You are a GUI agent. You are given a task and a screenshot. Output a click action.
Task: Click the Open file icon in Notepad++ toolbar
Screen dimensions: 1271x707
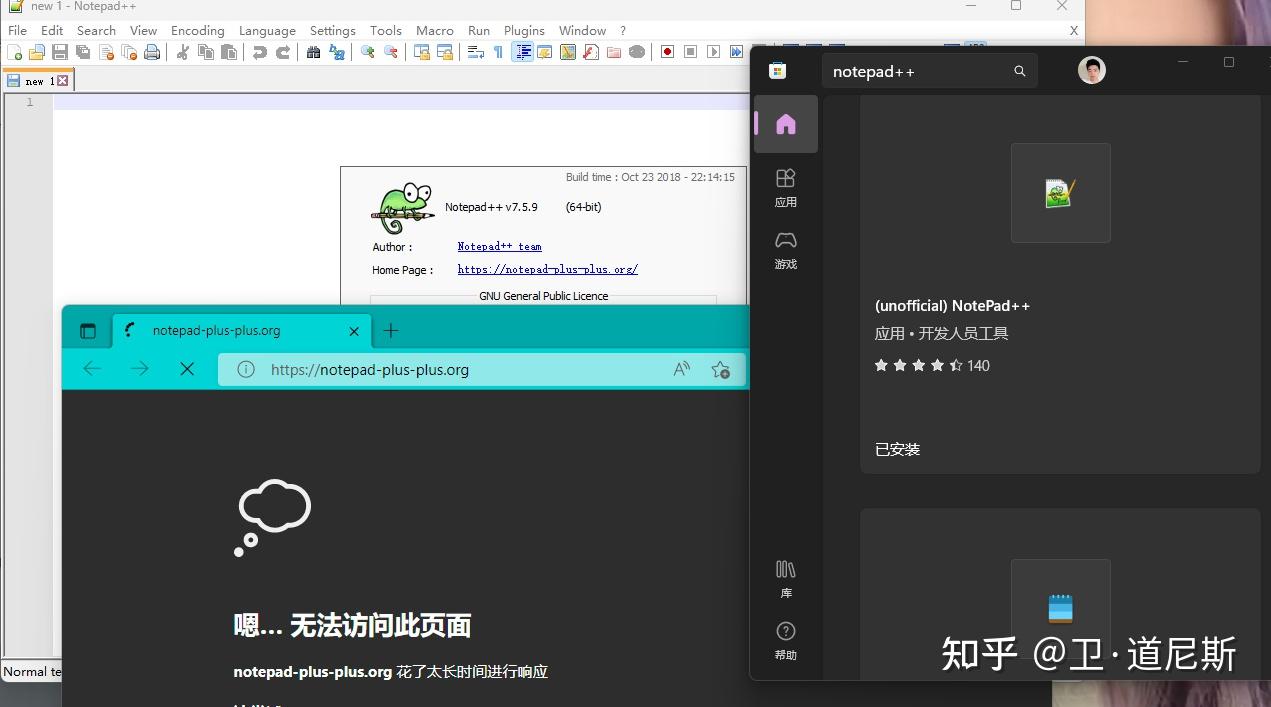(x=37, y=52)
